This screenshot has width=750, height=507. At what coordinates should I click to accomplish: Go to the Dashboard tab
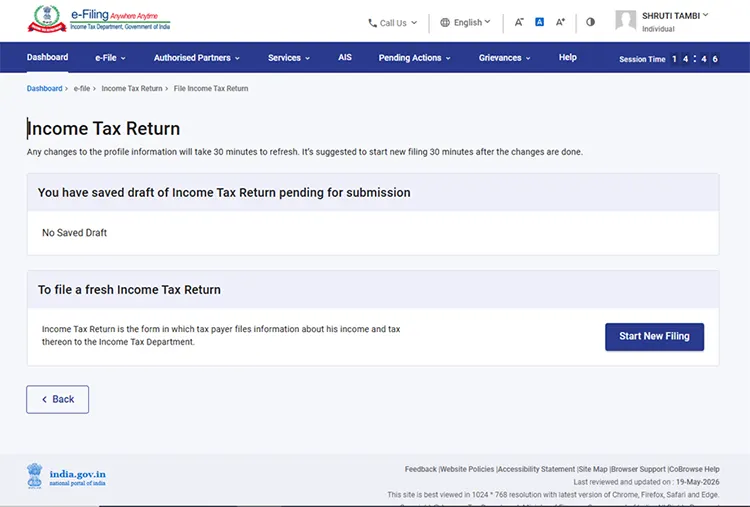[x=47, y=57]
